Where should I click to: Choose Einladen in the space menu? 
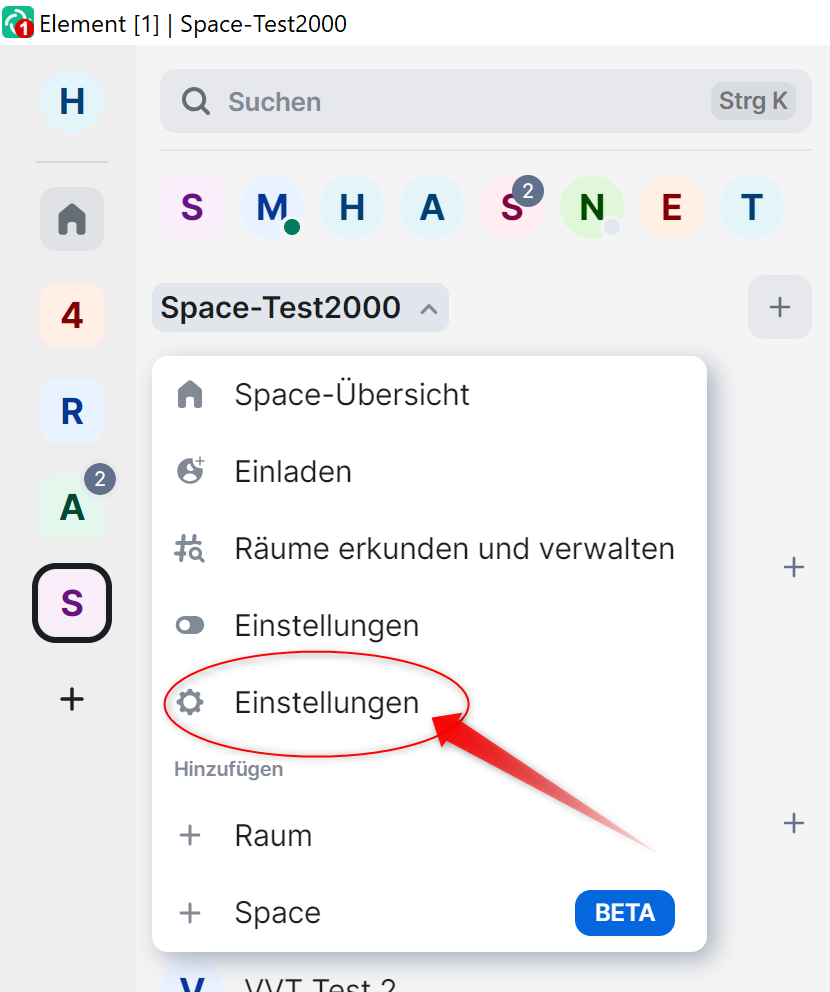pyautogui.click(x=293, y=471)
